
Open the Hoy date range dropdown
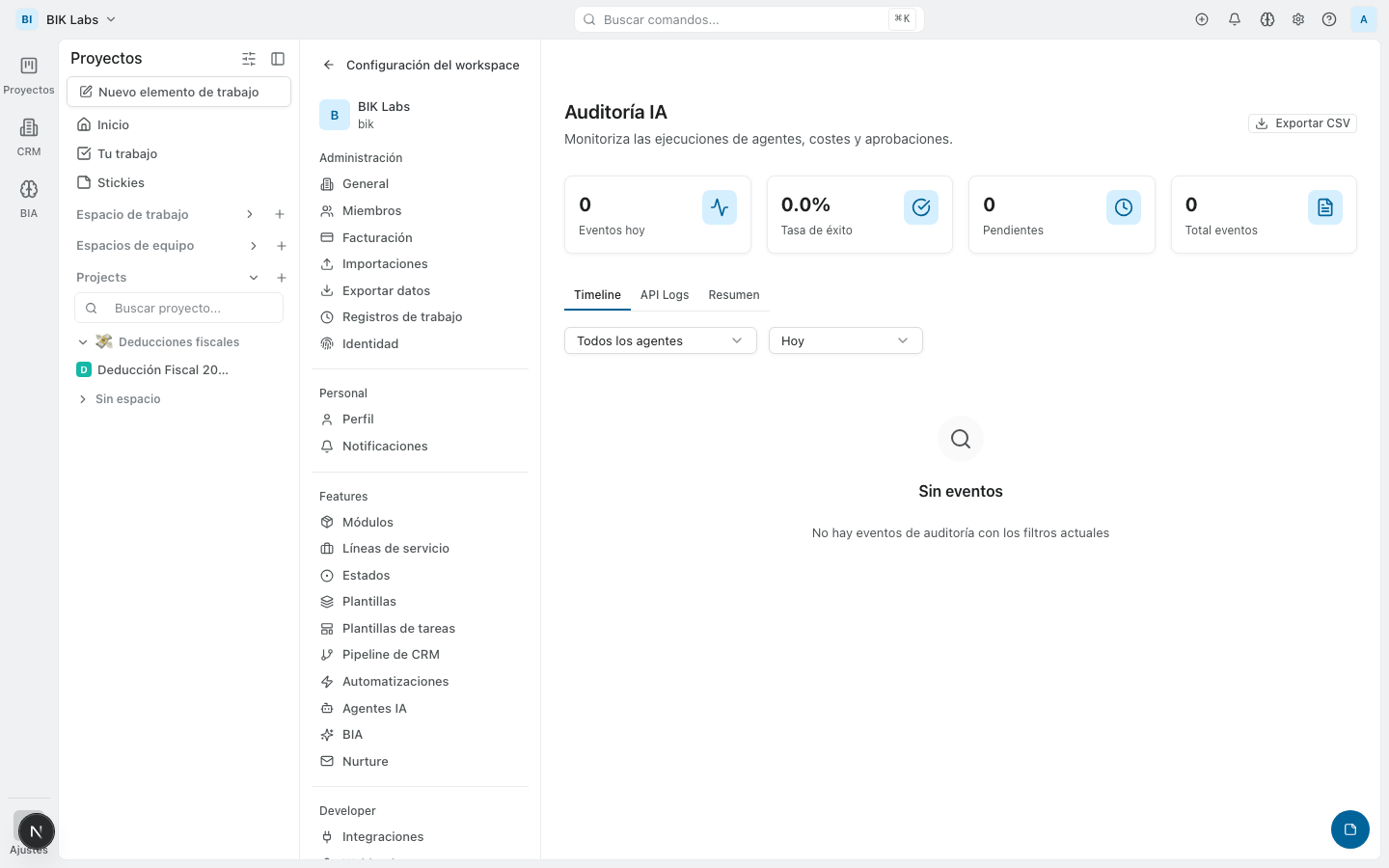pos(845,340)
